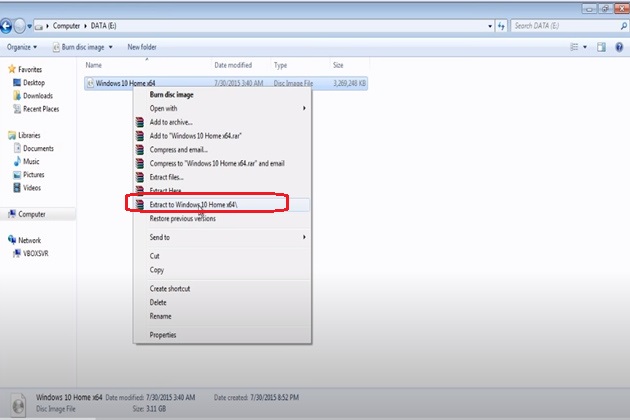Click the Favorites star icon
The image size is (630, 420).
click(12, 69)
